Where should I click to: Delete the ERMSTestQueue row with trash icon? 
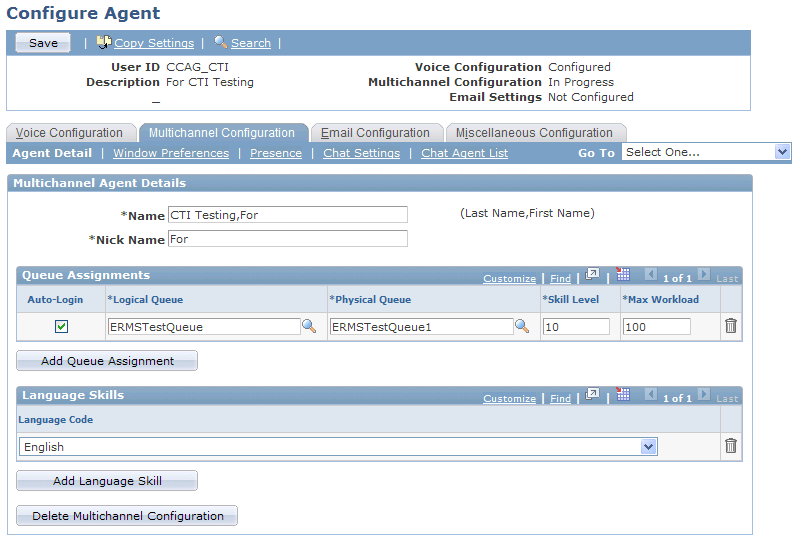[x=731, y=326]
